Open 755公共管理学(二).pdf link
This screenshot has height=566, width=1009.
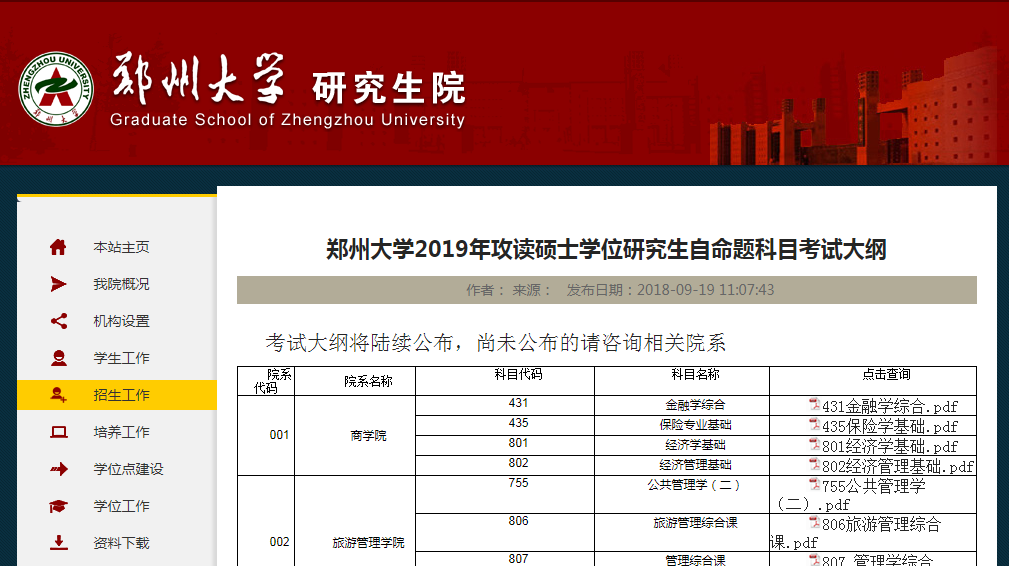(x=872, y=487)
